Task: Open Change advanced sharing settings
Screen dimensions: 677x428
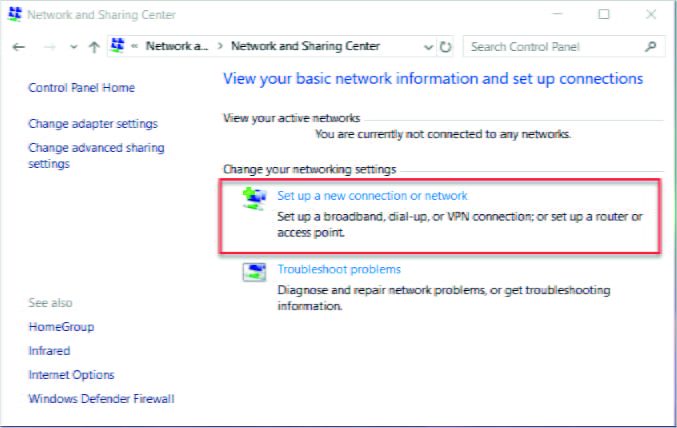Action: [x=96, y=155]
